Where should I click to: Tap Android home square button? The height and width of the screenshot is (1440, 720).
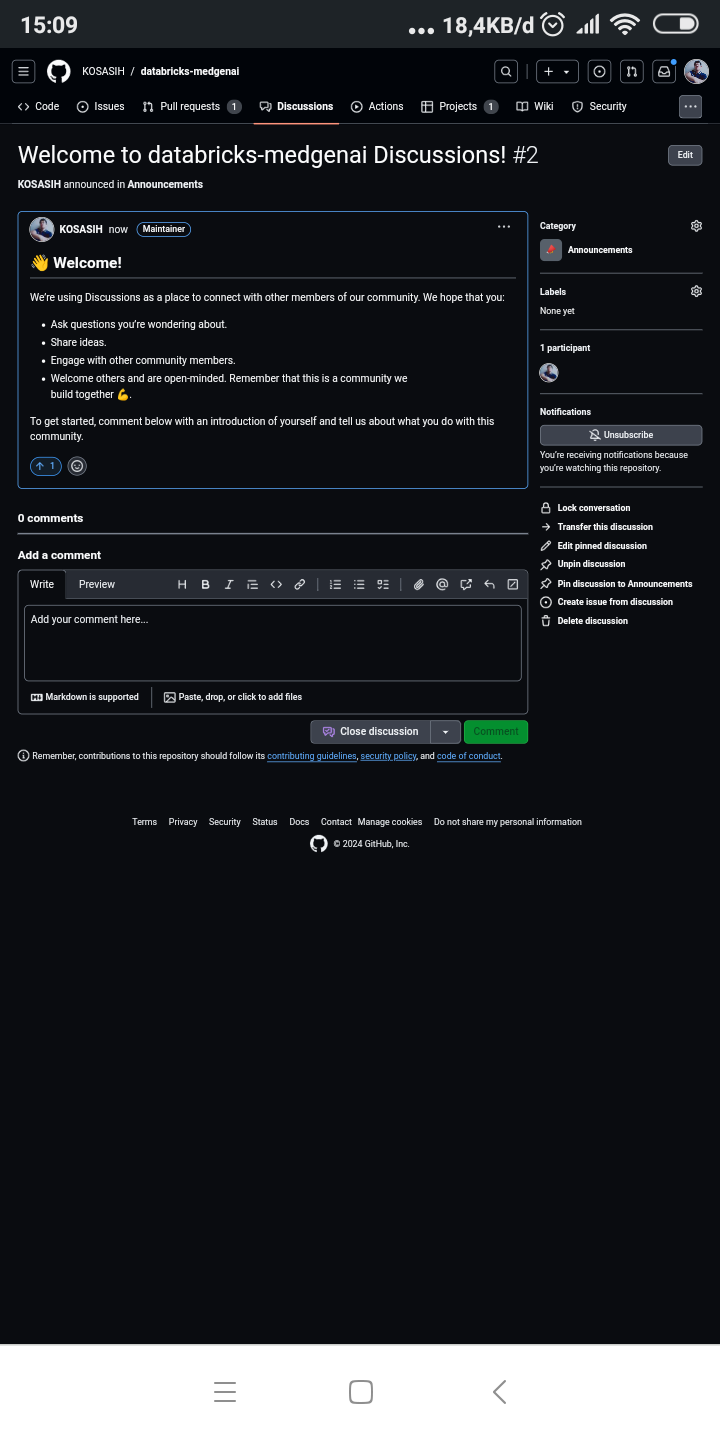[361, 1392]
